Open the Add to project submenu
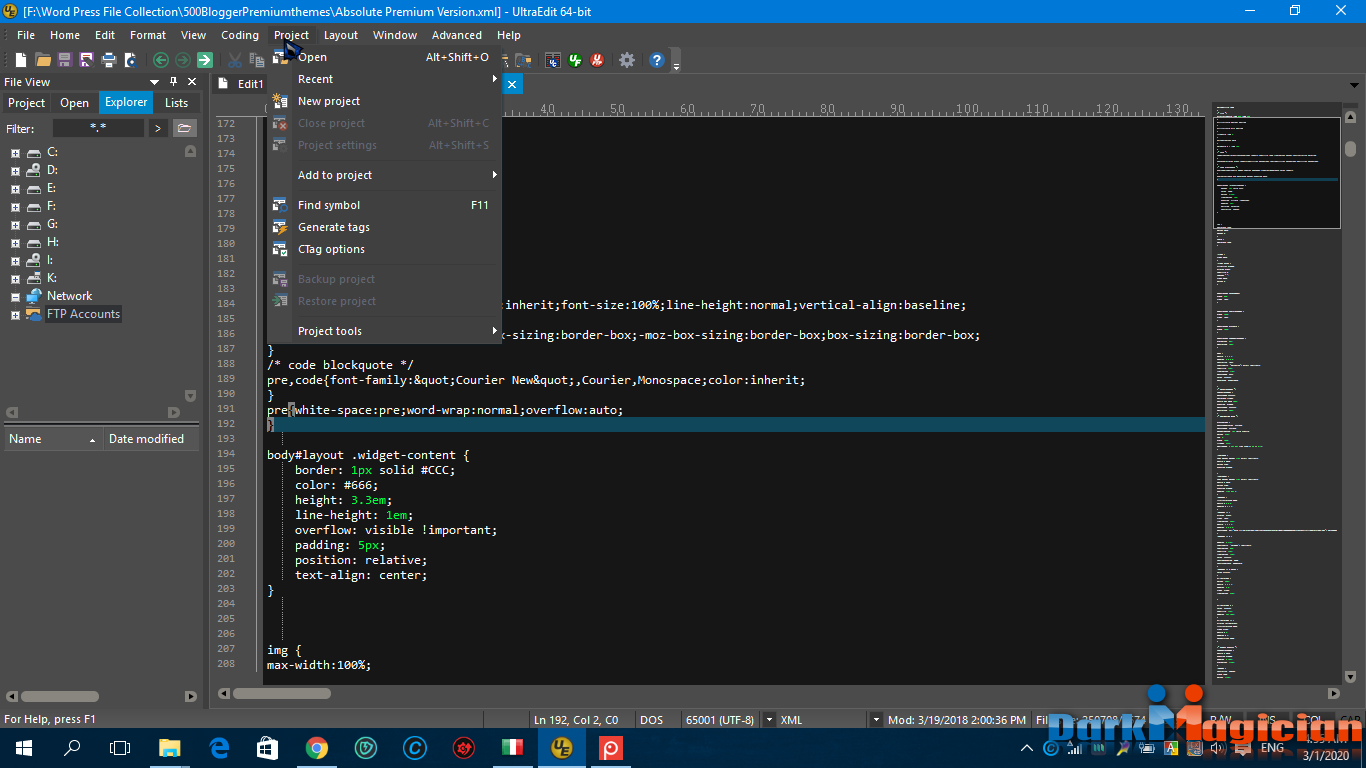 [x=384, y=175]
